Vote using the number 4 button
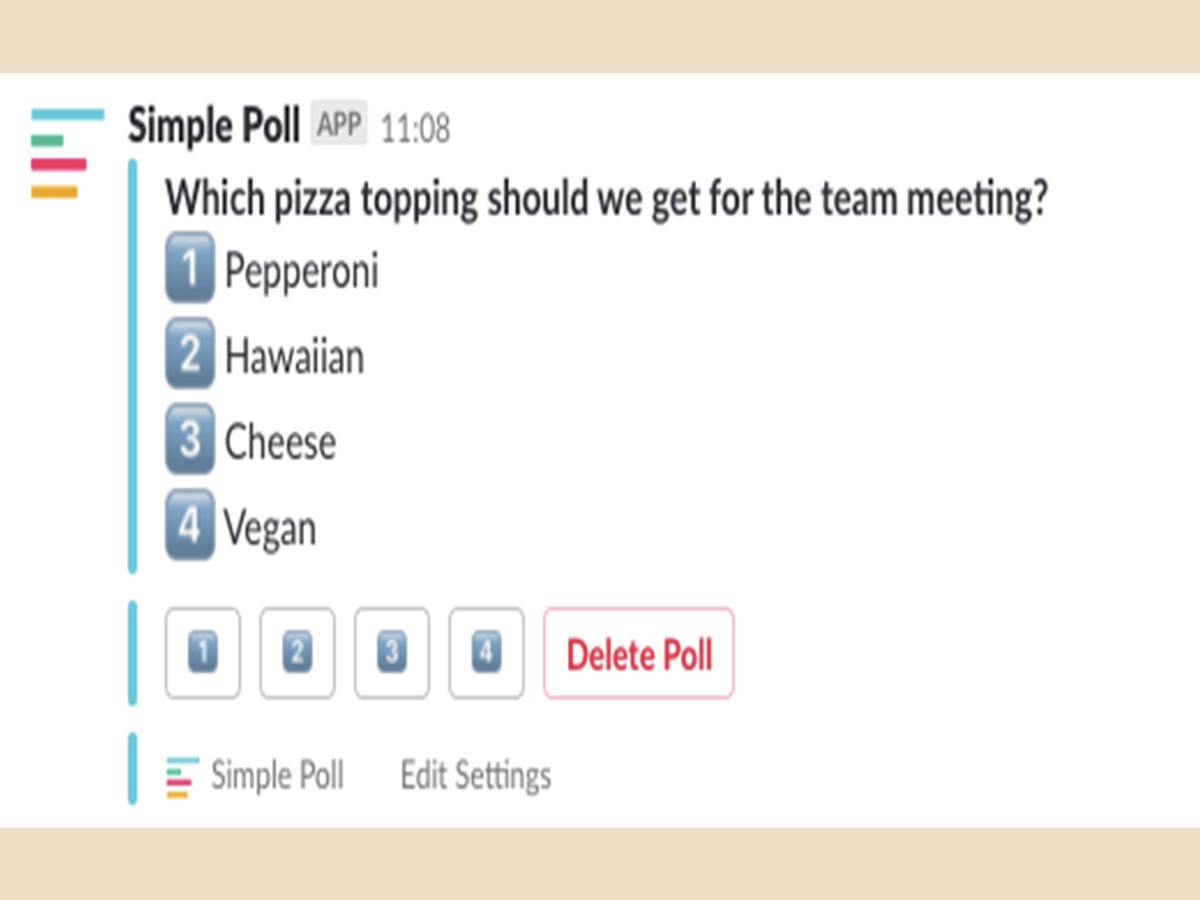The image size is (1200, 900). point(486,653)
